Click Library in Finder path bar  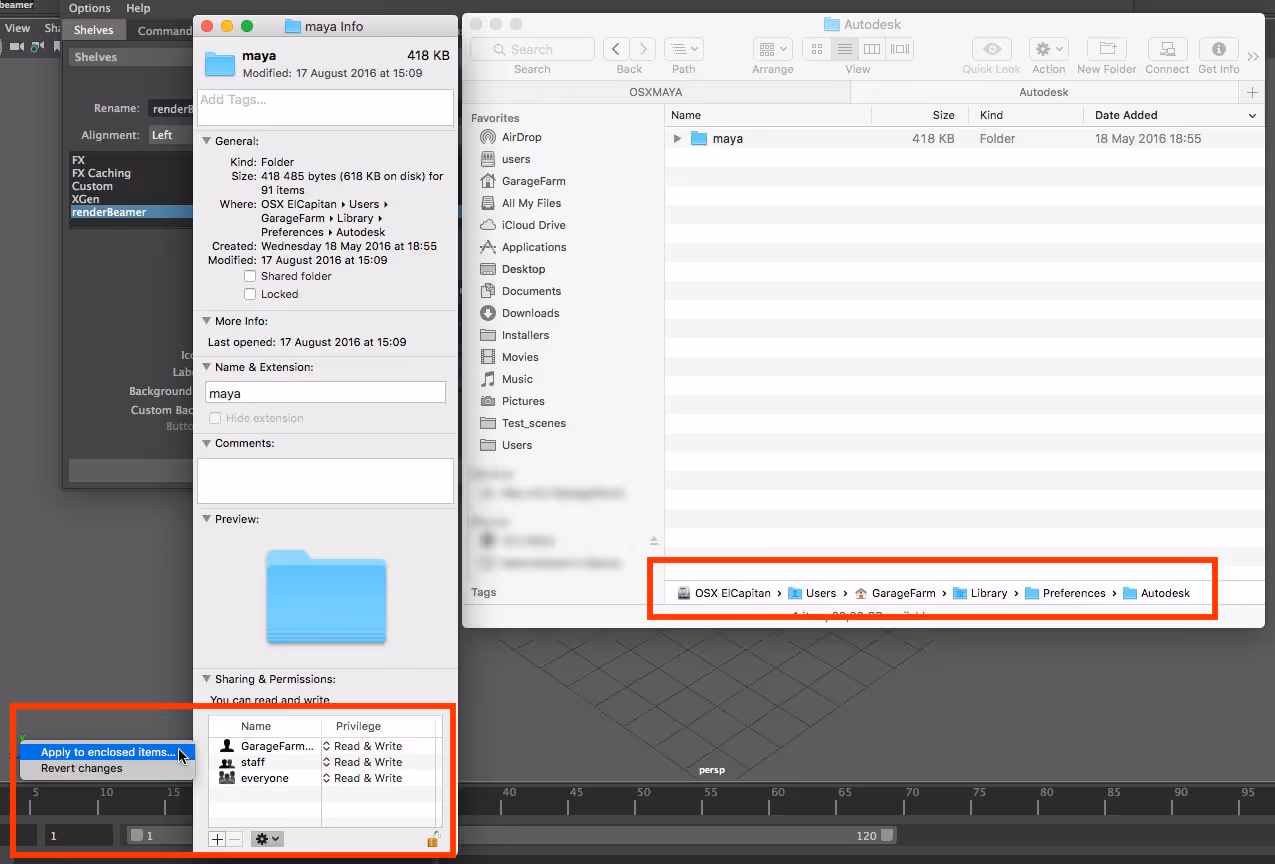pos(980,593)
